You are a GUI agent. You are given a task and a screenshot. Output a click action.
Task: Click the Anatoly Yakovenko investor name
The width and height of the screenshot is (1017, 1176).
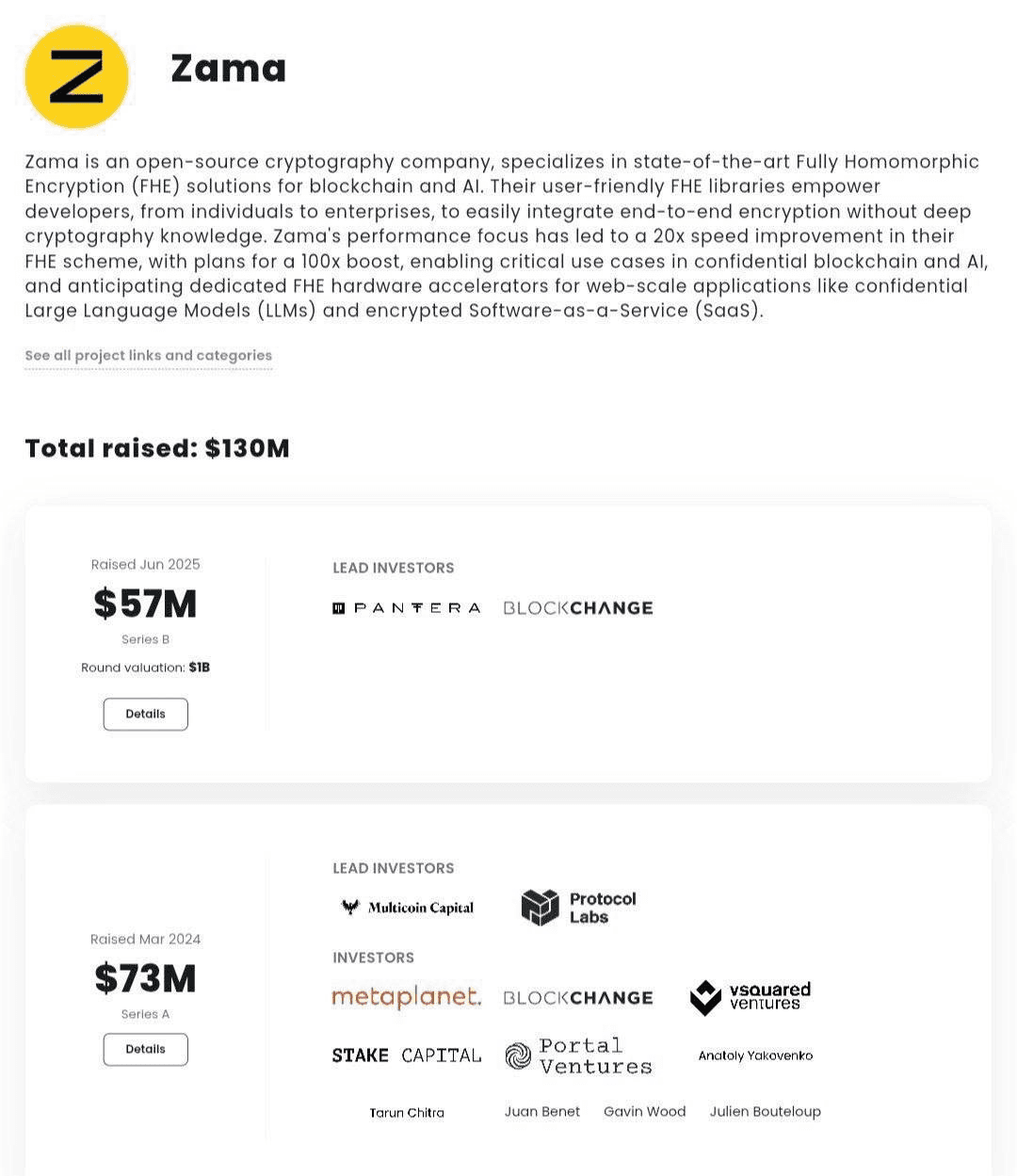(755, 1055)
